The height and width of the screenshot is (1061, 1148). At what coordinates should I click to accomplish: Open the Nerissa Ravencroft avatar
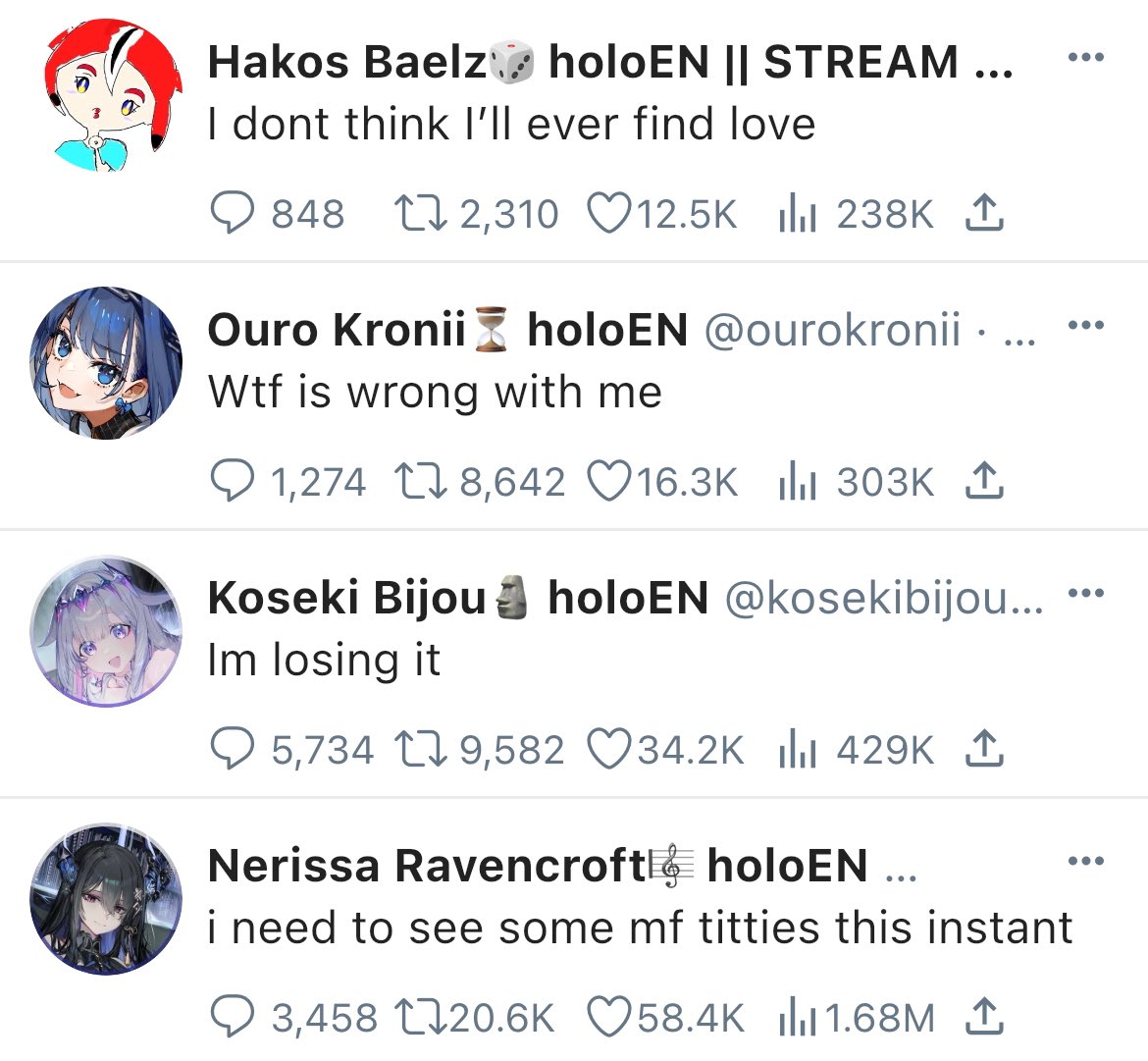click(105, 899)
